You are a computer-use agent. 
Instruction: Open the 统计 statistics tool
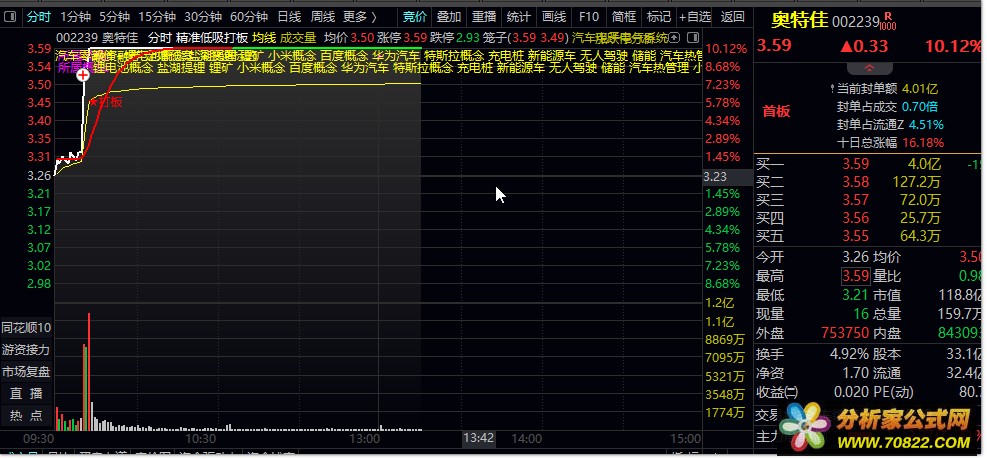click(518, 16)
